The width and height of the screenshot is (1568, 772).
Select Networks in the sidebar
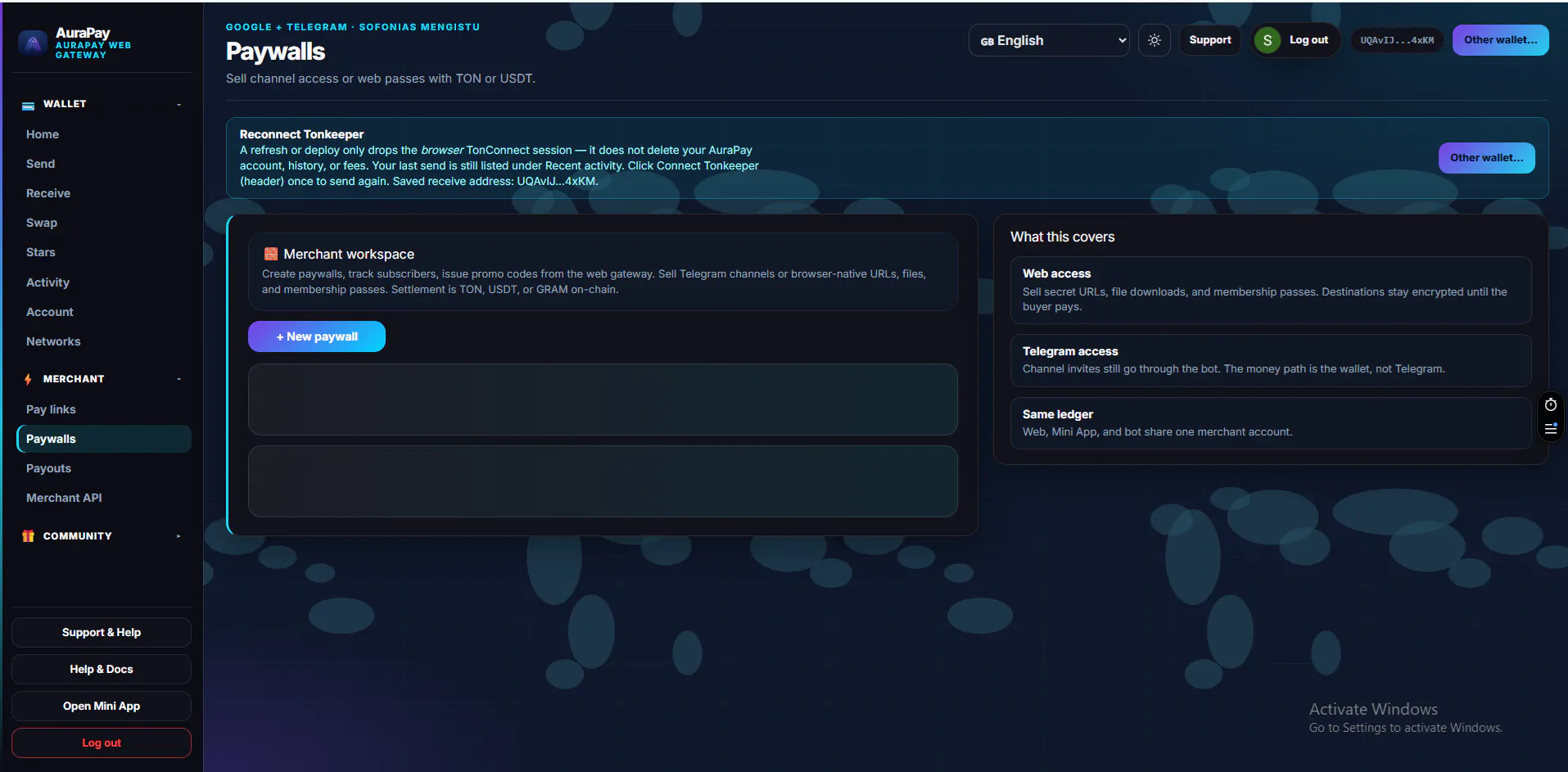pos(53,341)
